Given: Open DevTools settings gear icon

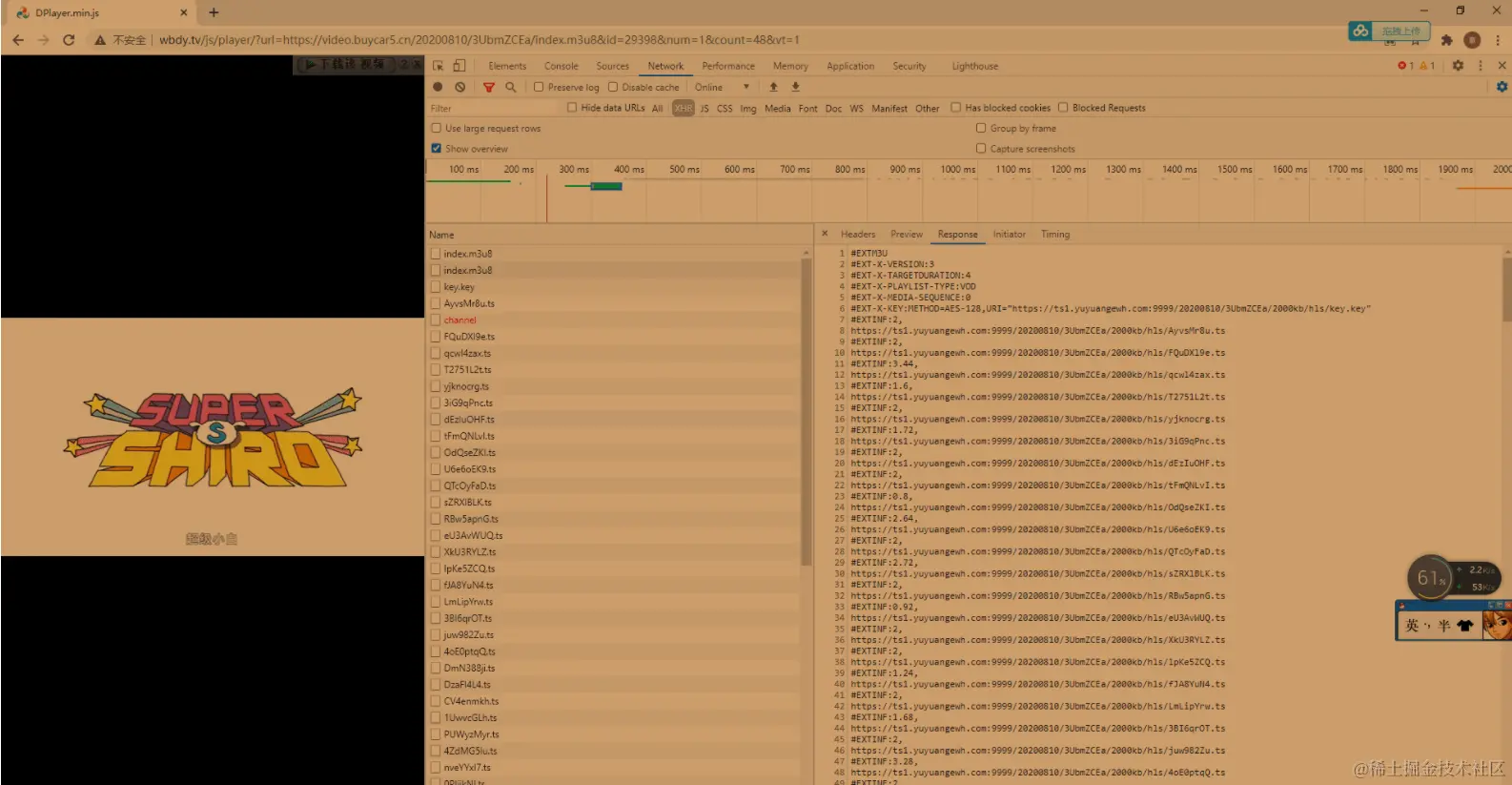Looking at the screenshot, I should click(x=1458, y=66).
